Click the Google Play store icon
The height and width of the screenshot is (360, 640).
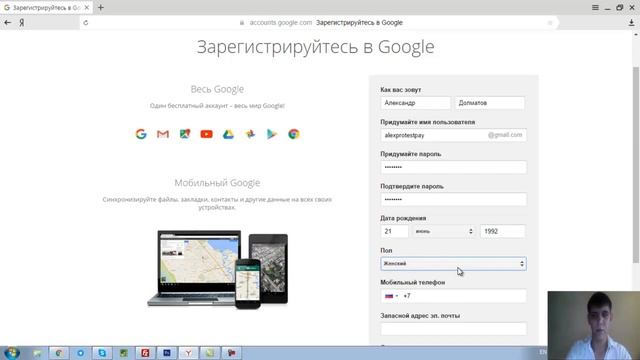coord(272,134)
